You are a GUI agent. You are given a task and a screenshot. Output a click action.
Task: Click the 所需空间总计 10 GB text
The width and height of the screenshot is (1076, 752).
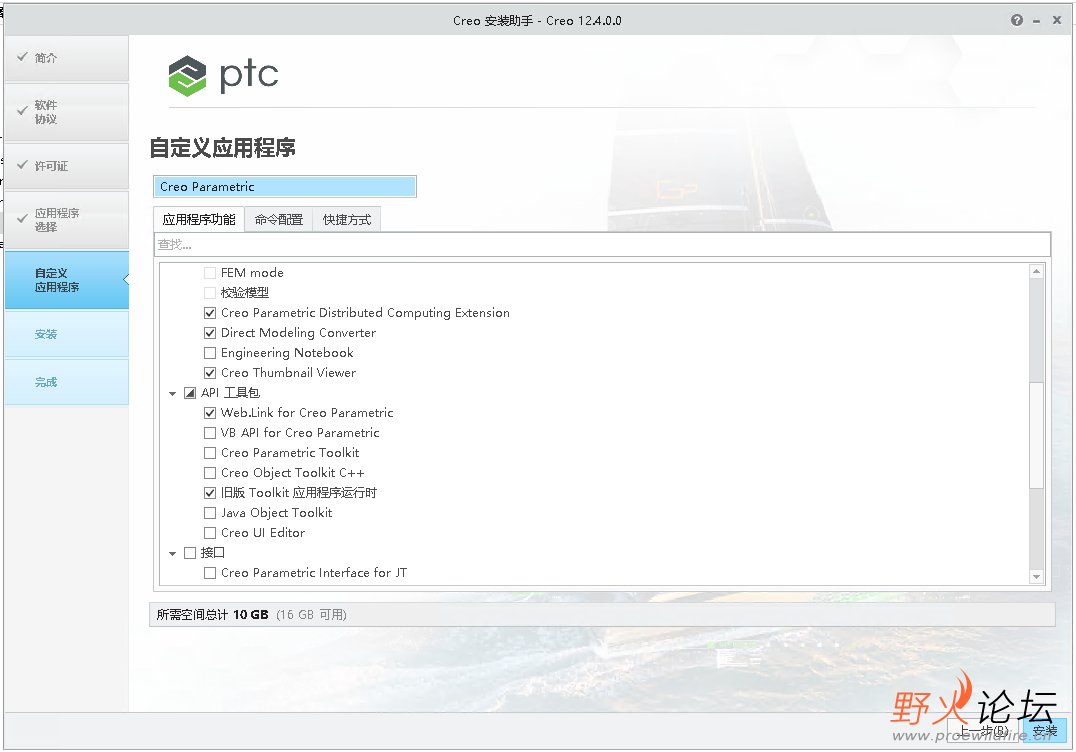click(x=213, y=615)
